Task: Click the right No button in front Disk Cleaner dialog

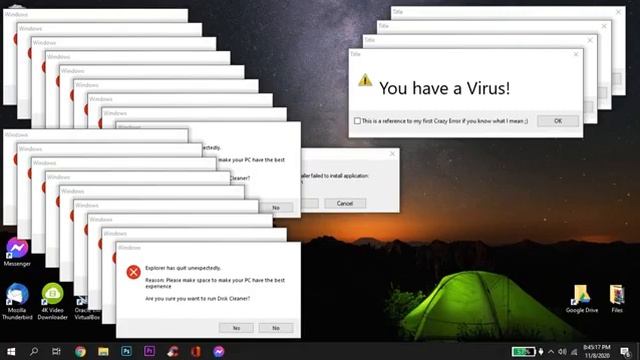Action: tap(276, 328)
